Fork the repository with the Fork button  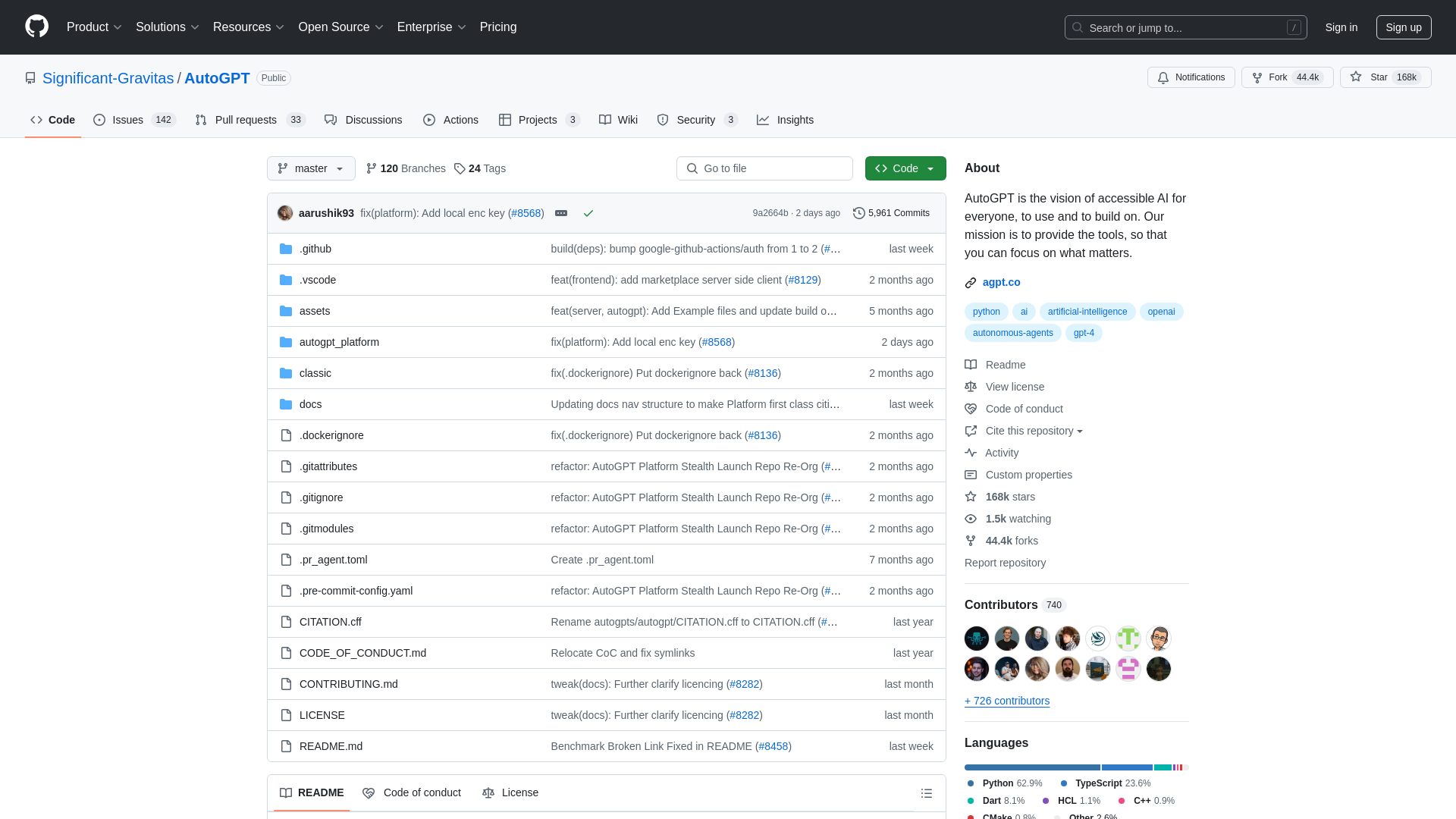click(1287, 77)
